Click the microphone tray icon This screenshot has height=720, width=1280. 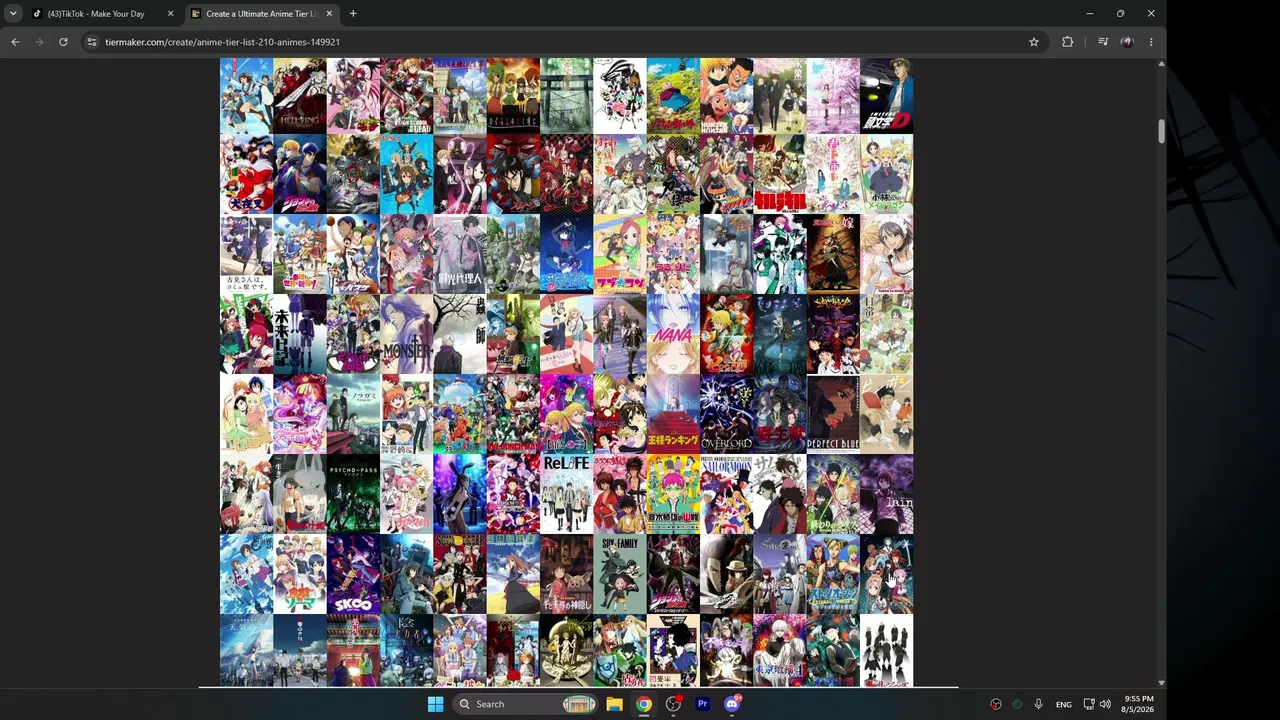coord(1038,704)
